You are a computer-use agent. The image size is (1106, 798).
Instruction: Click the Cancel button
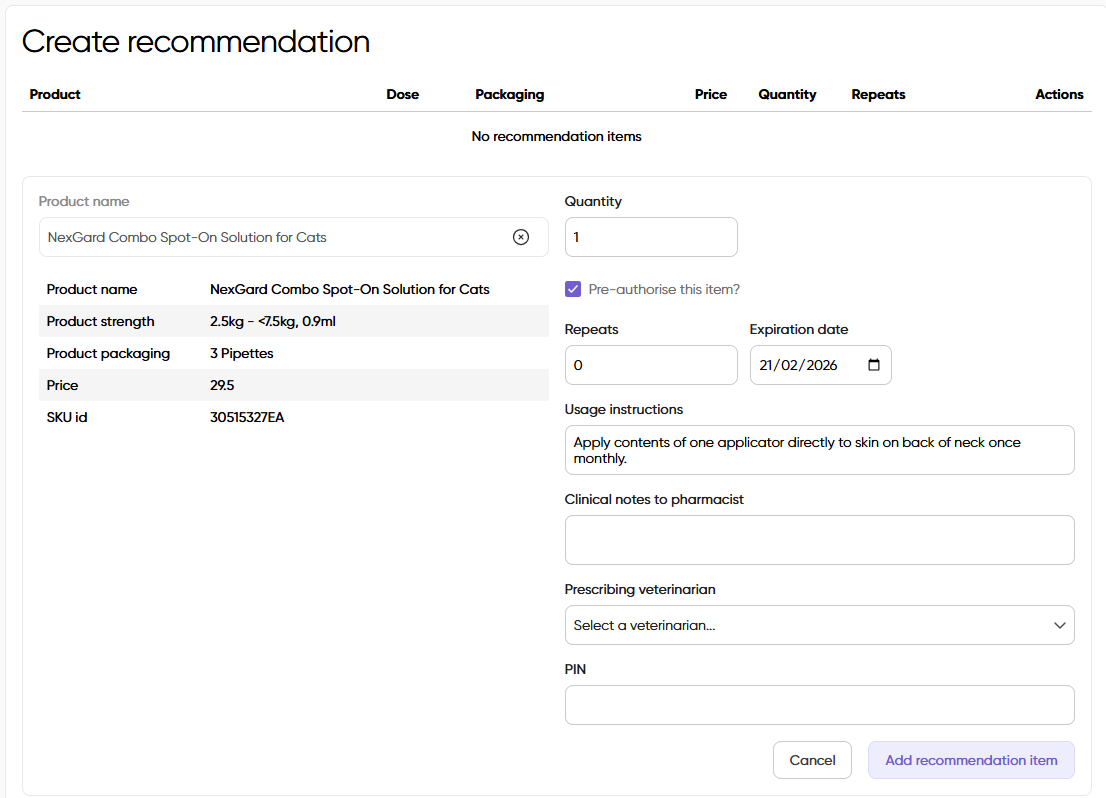tap(812, 760)
